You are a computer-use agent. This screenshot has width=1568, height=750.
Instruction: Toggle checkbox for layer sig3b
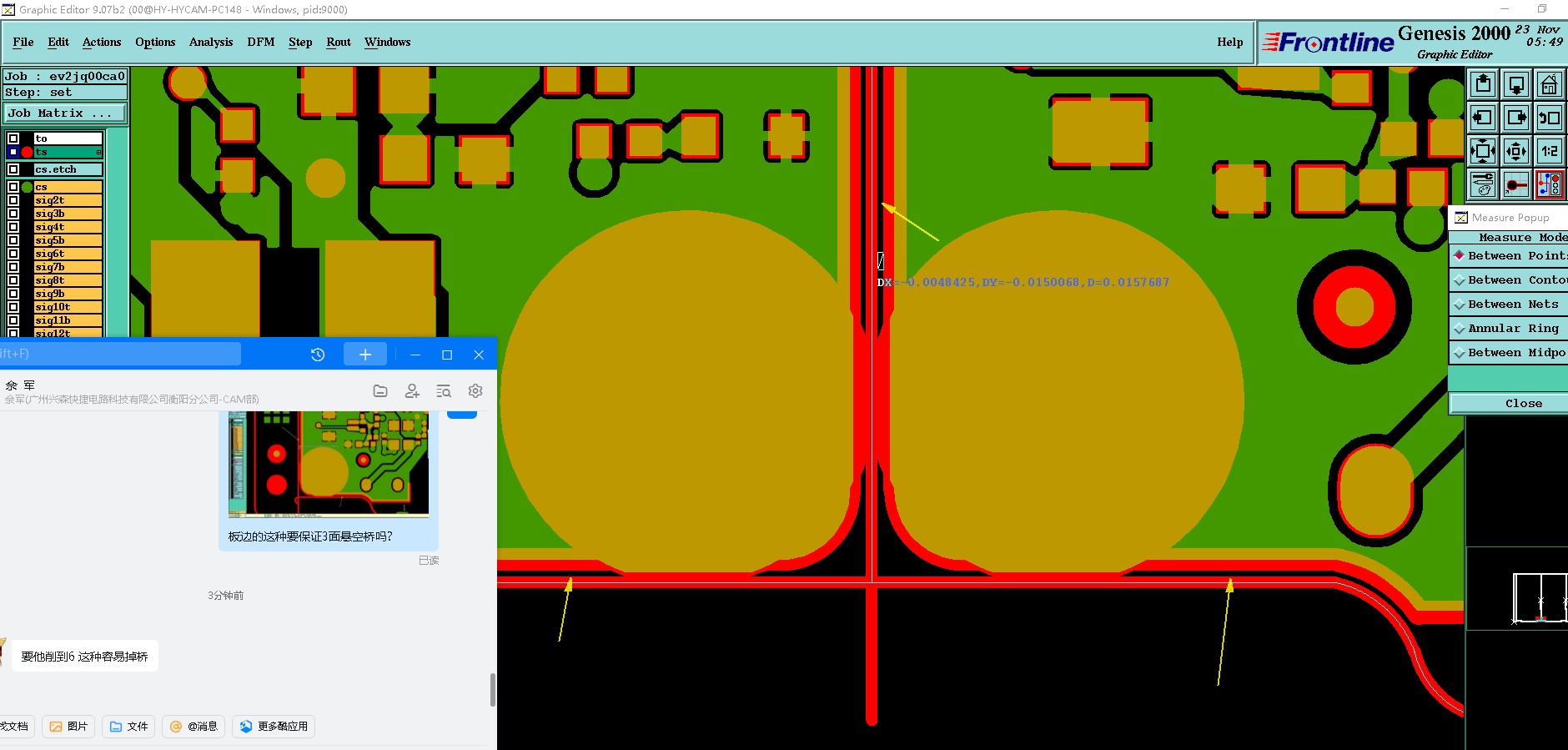click(13, 214)
